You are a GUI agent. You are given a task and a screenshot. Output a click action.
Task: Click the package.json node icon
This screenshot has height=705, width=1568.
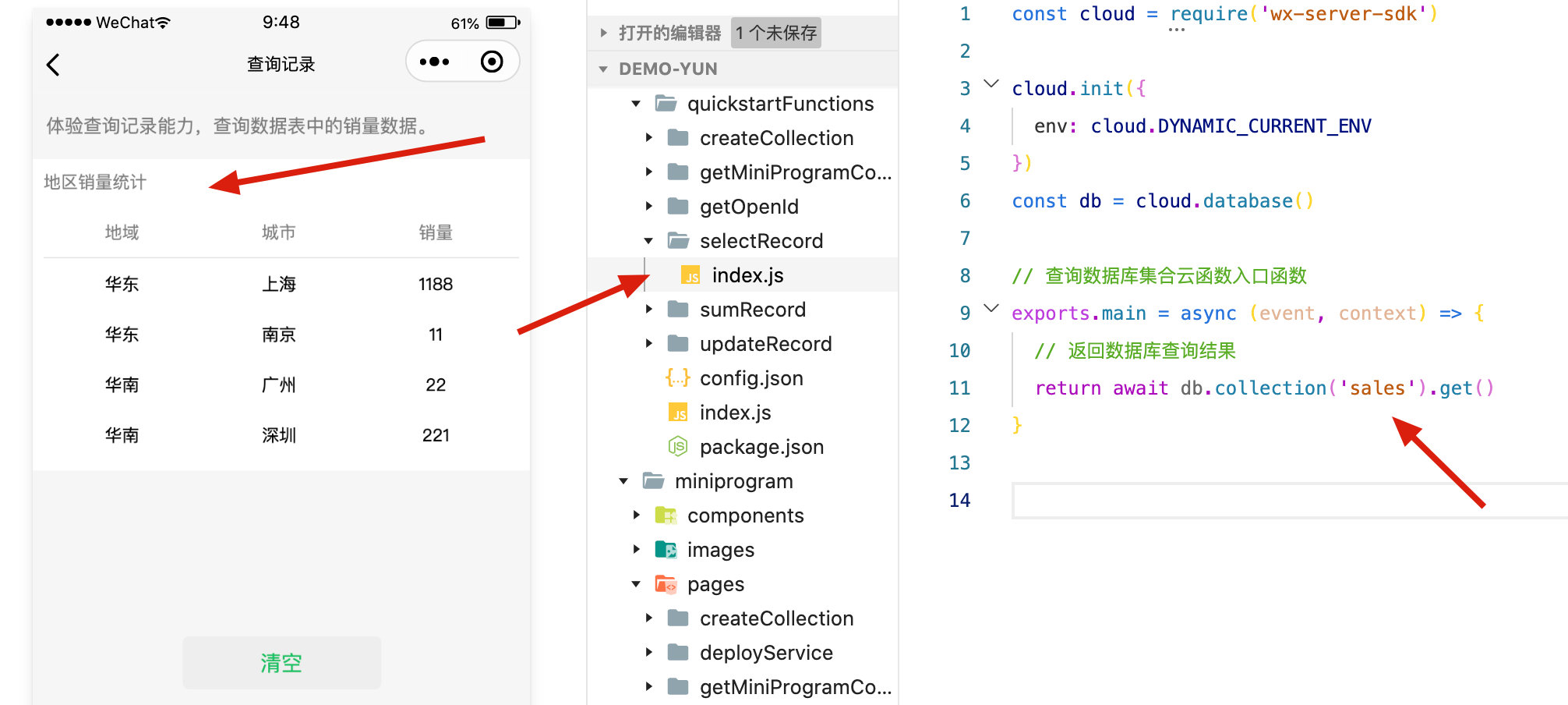point(678,446)
